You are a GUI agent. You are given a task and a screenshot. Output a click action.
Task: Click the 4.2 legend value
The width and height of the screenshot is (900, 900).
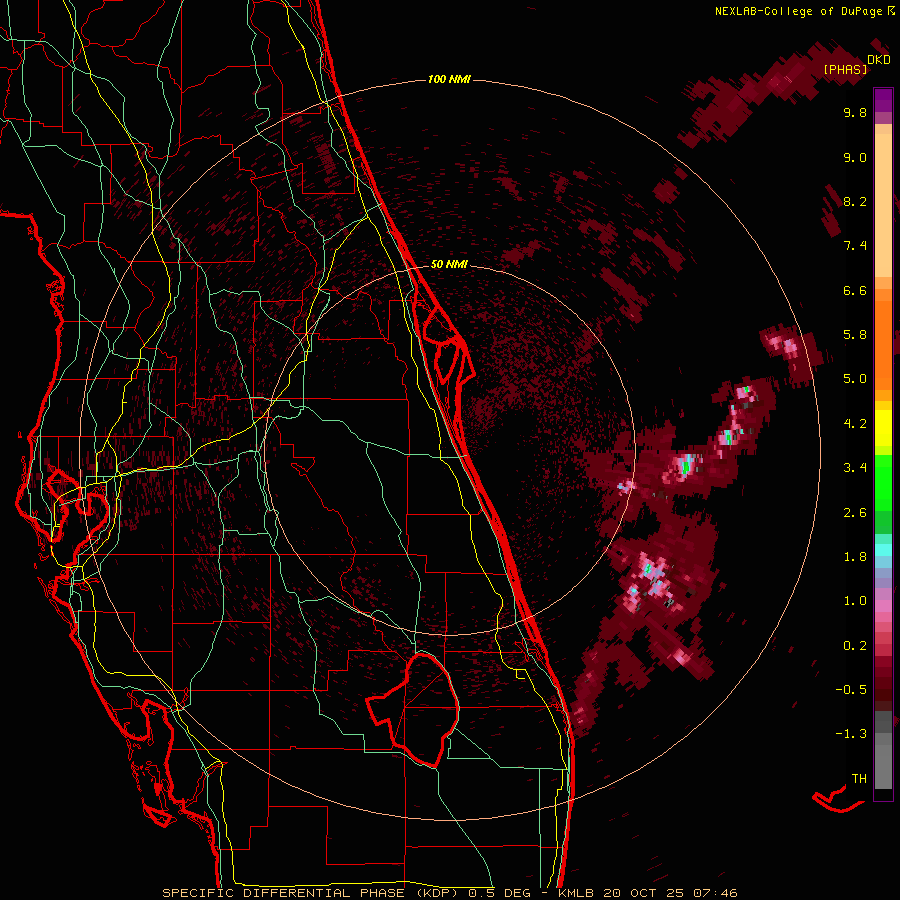855,424
